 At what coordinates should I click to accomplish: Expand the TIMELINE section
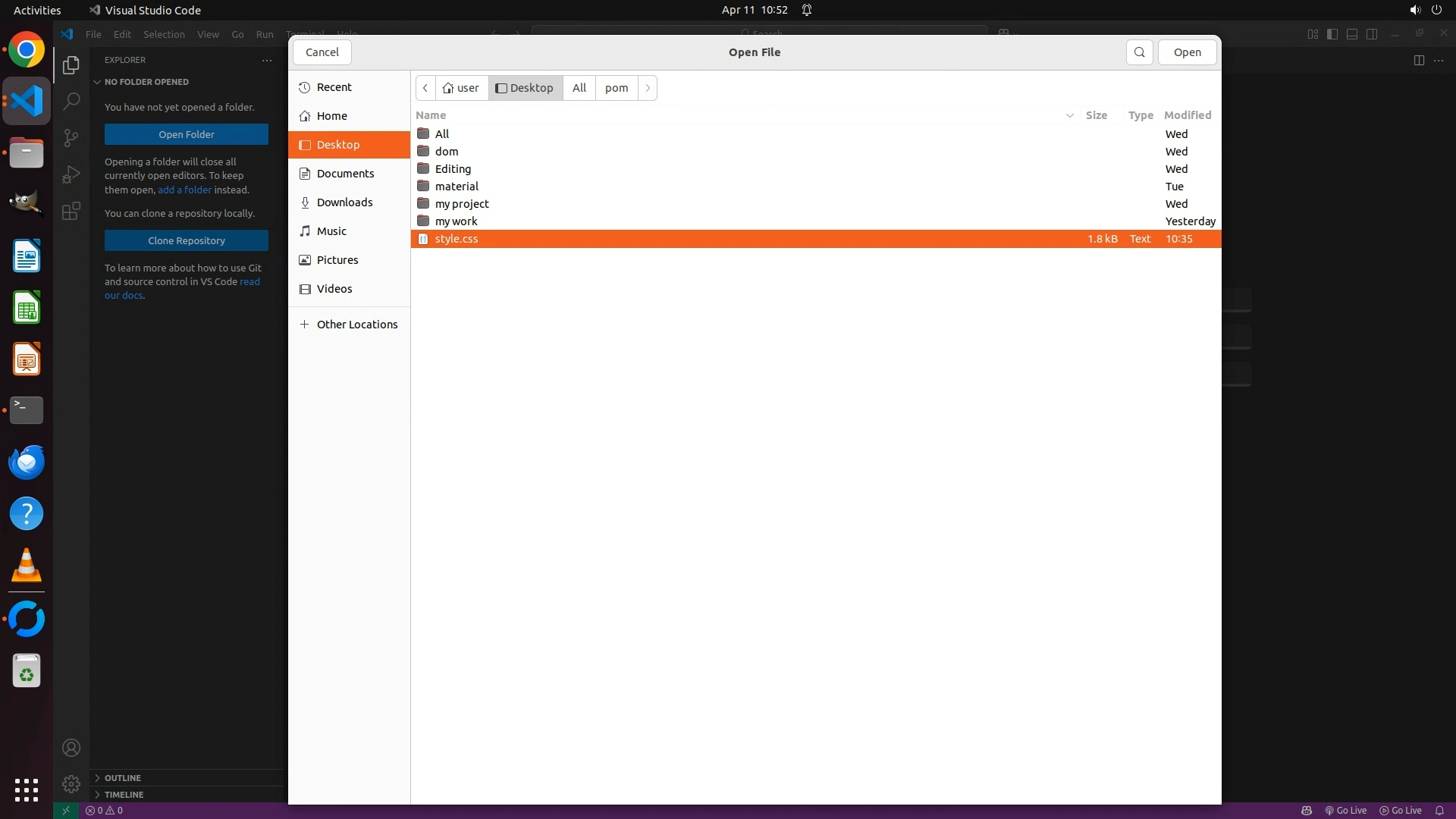pyautogui.click(x=124, y=795)
